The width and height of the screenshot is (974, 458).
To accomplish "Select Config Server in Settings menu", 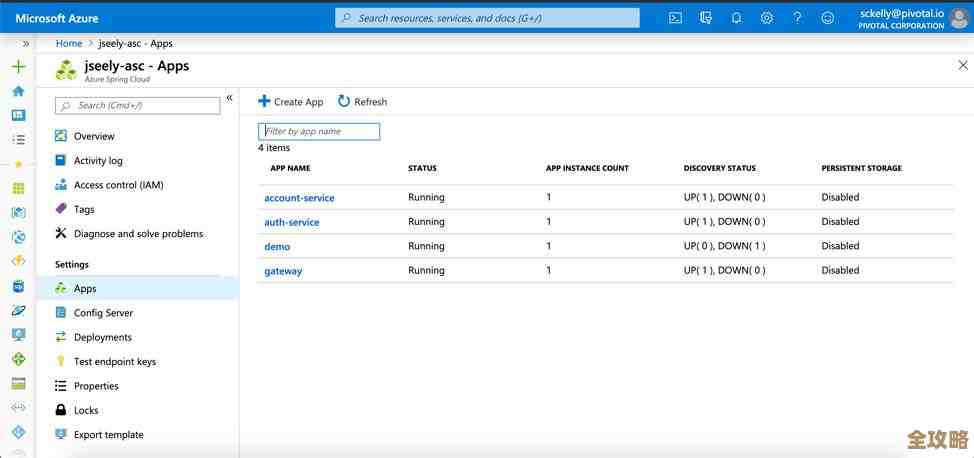I will click(103, 313).
